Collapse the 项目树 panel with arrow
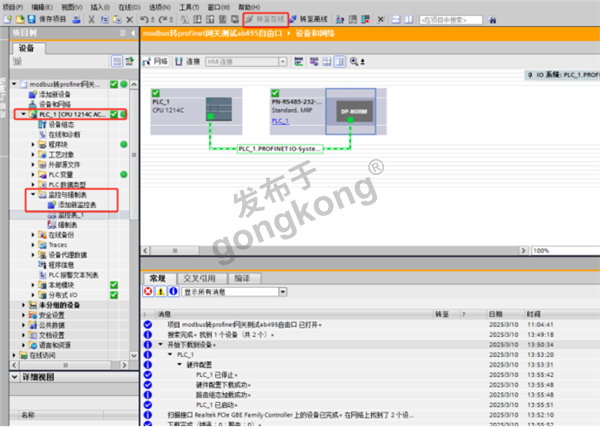The height and width of the screenshot is (427, 600). point(133,33)
